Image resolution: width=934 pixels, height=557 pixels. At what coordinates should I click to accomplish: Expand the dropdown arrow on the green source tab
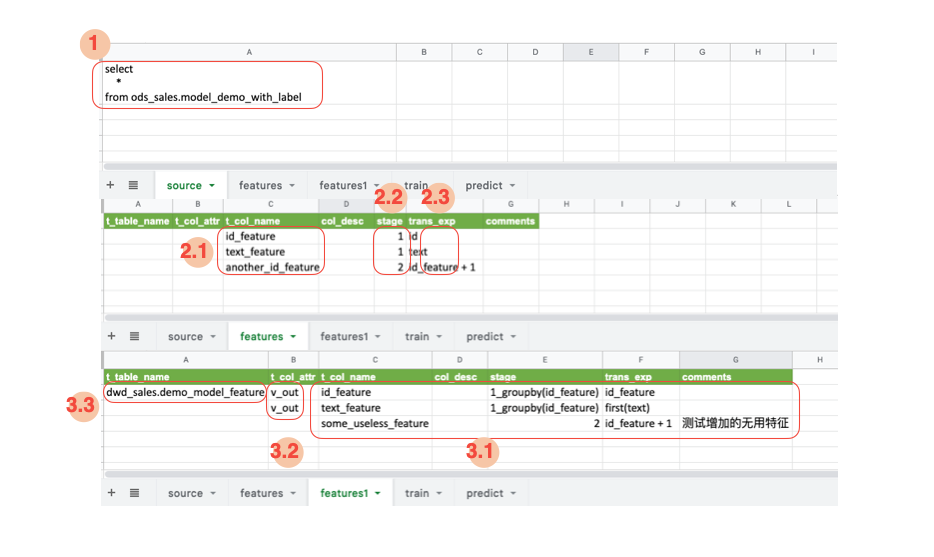pyautogui.click(x=213, y=186)
